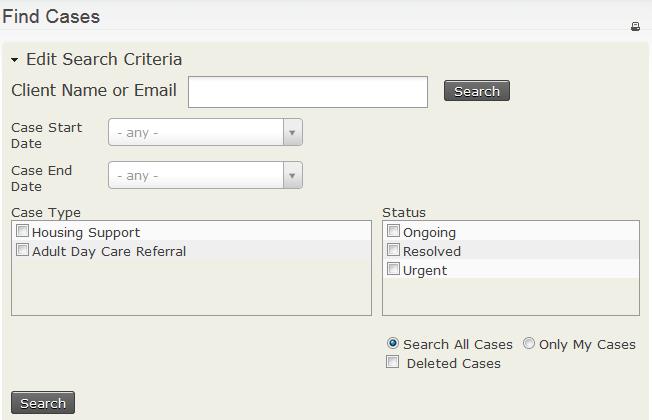Toggle the Deleted Cases checkbox

pyautogui.click(x=393, y=362)
